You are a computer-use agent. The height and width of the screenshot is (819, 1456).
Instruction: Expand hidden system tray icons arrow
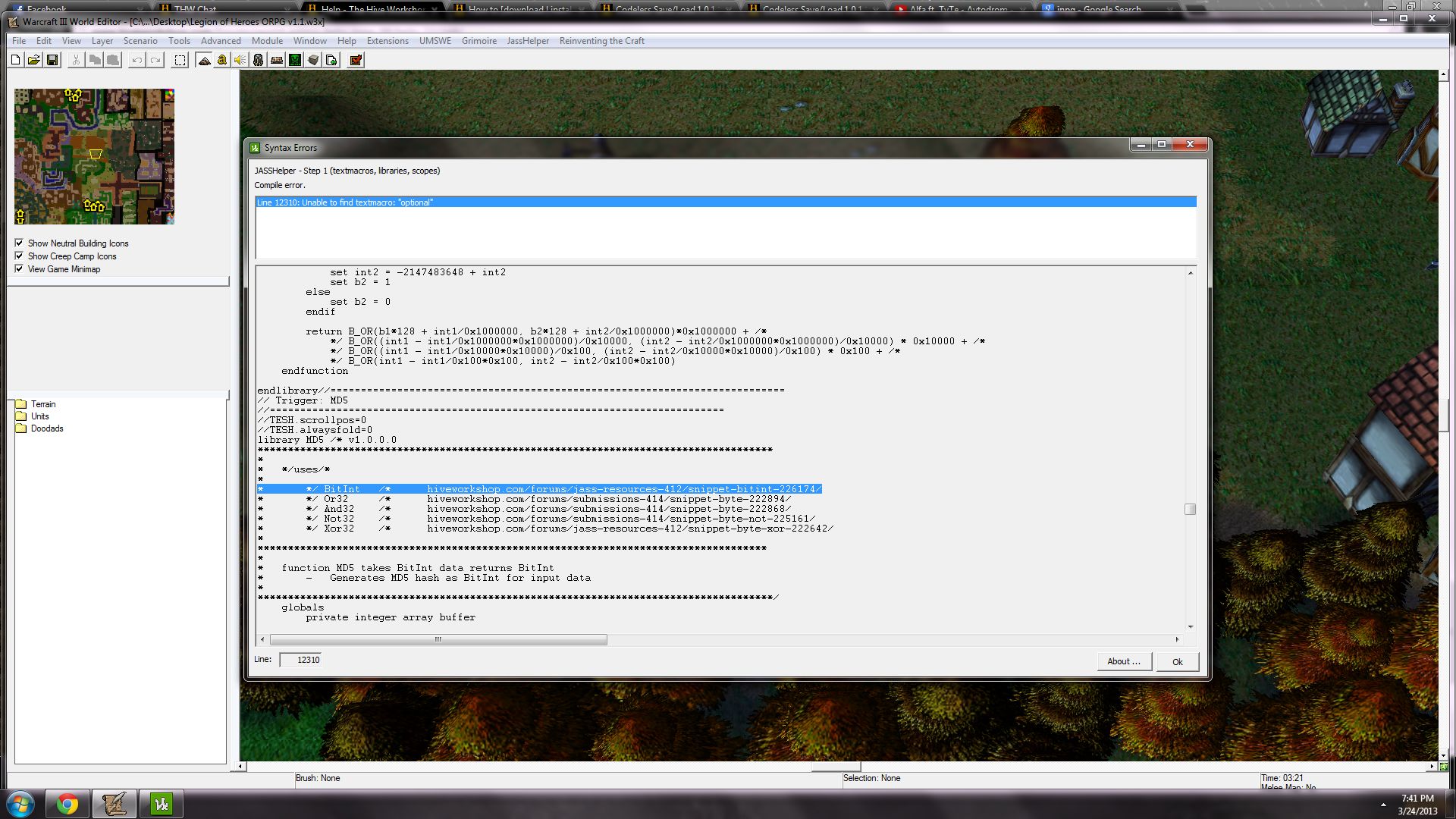[x=1383, y=805]
